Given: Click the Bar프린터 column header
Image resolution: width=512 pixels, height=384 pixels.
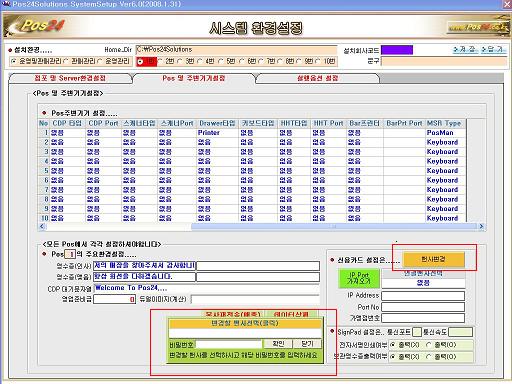Looking at the screenshot, I should (x=365, y=123).
